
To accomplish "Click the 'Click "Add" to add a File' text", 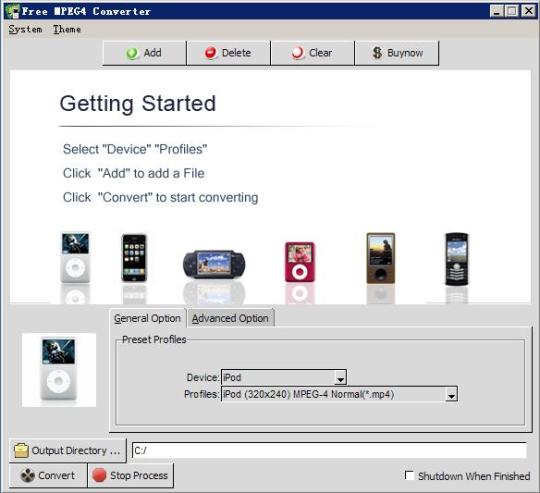I will point(134,173).
